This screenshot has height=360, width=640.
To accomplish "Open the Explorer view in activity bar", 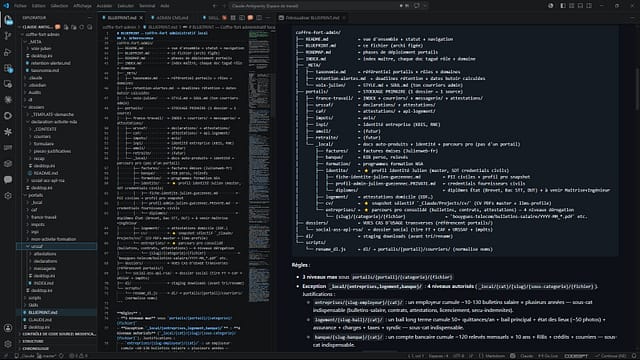I will point(8,20).
